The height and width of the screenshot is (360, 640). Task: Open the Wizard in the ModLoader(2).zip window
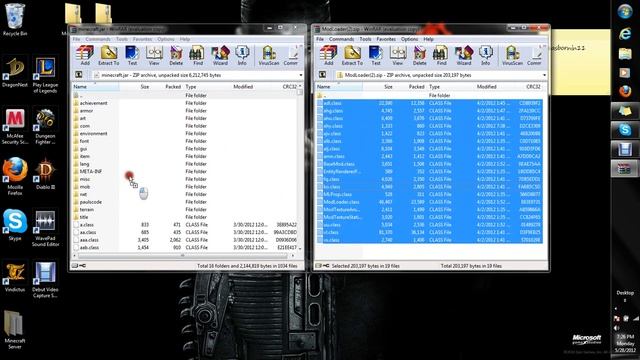pos(464,56)
